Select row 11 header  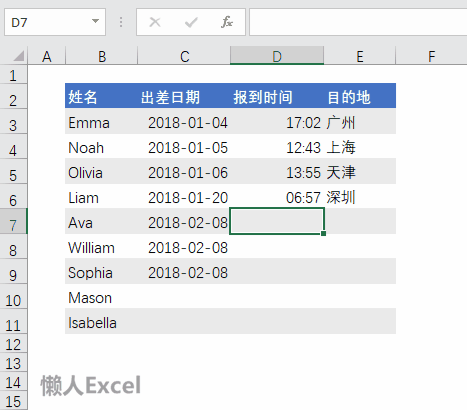(13, 321)
